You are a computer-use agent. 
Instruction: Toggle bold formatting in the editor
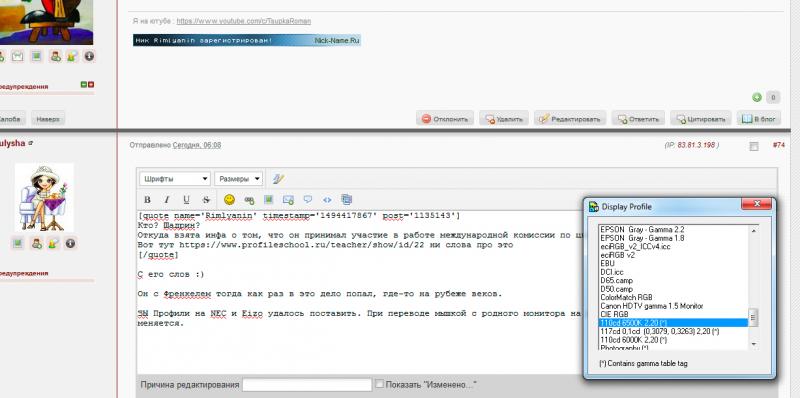[147, 200]
